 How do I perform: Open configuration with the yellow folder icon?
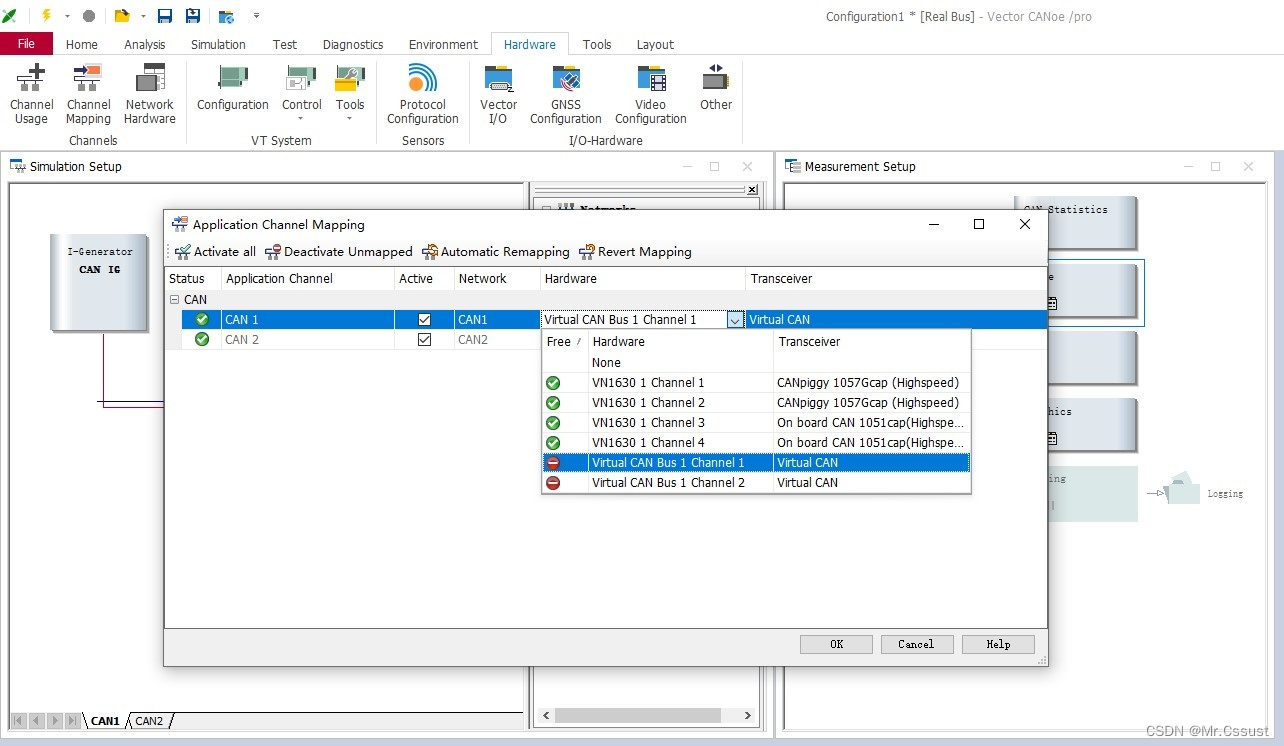pos(122,16)
